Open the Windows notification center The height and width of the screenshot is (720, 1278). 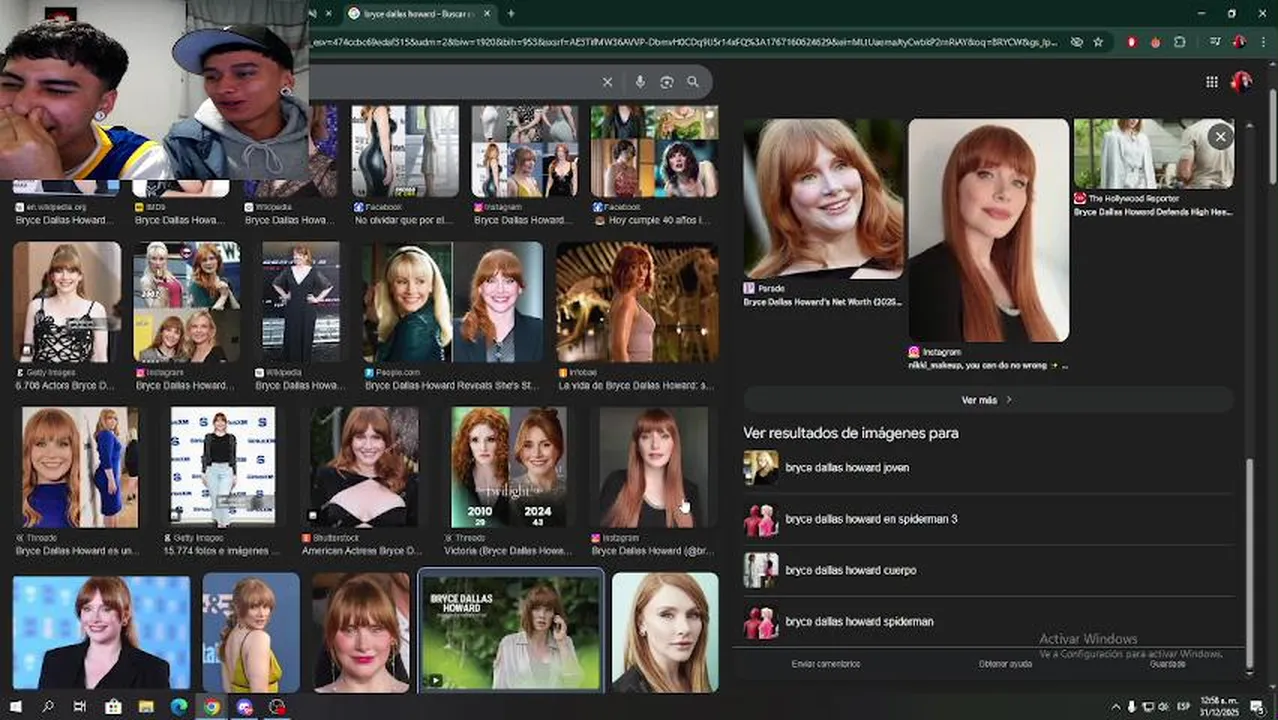(x=1257, y=707)
